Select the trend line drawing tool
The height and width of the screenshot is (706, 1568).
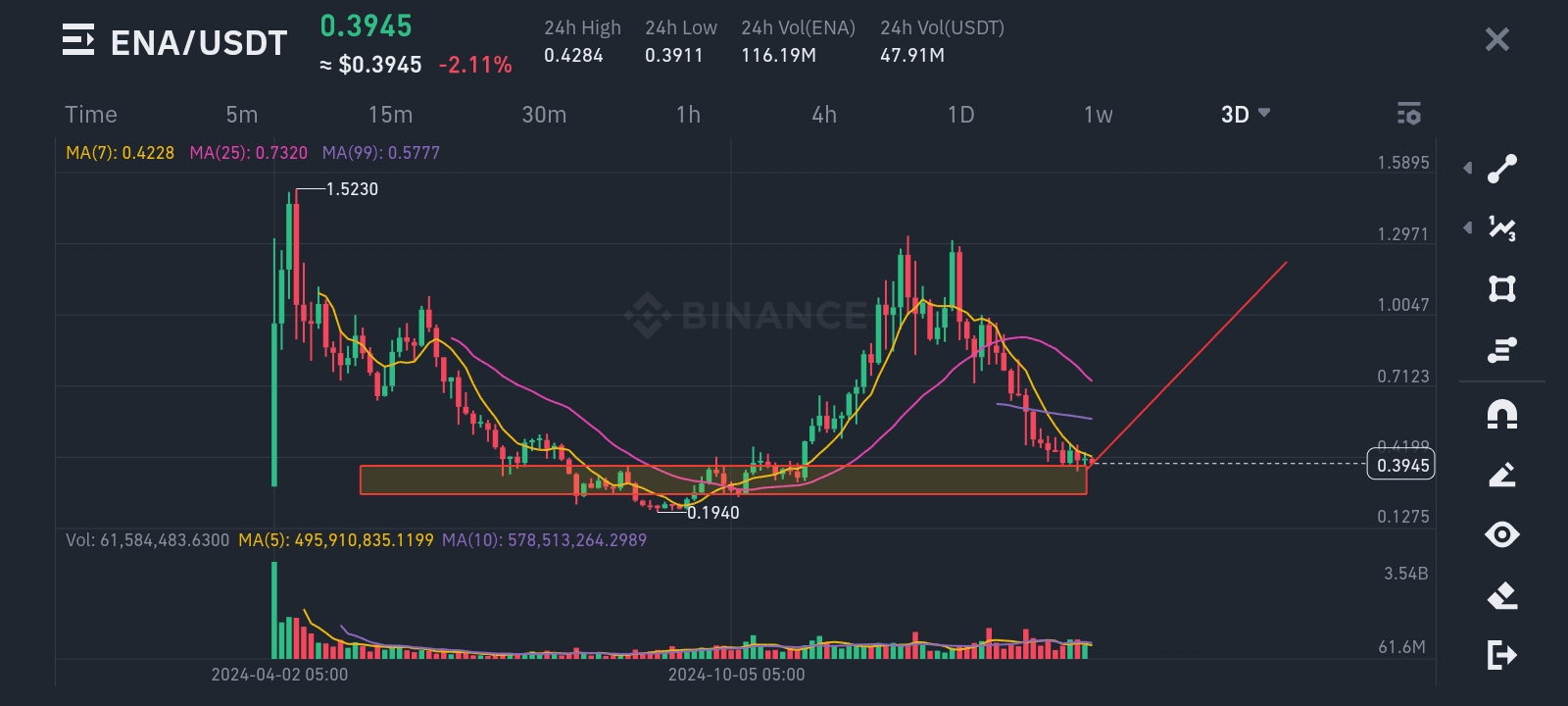click(1502, 169)
